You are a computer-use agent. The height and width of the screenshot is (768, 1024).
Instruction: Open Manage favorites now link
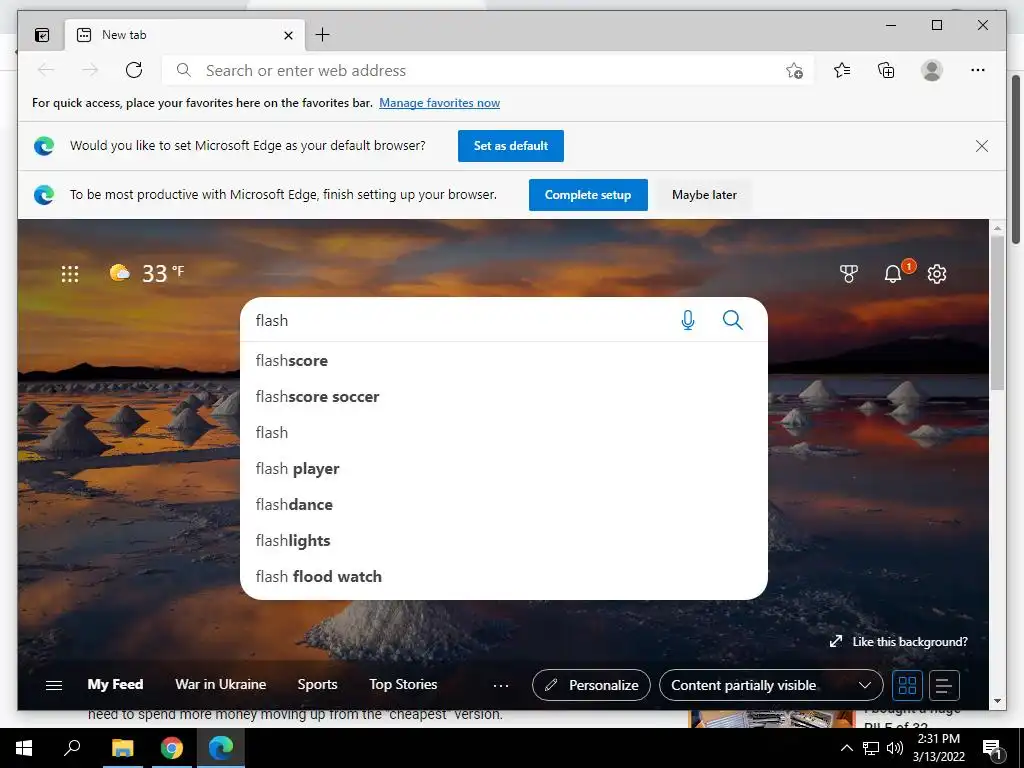click(x=440, y=103)
